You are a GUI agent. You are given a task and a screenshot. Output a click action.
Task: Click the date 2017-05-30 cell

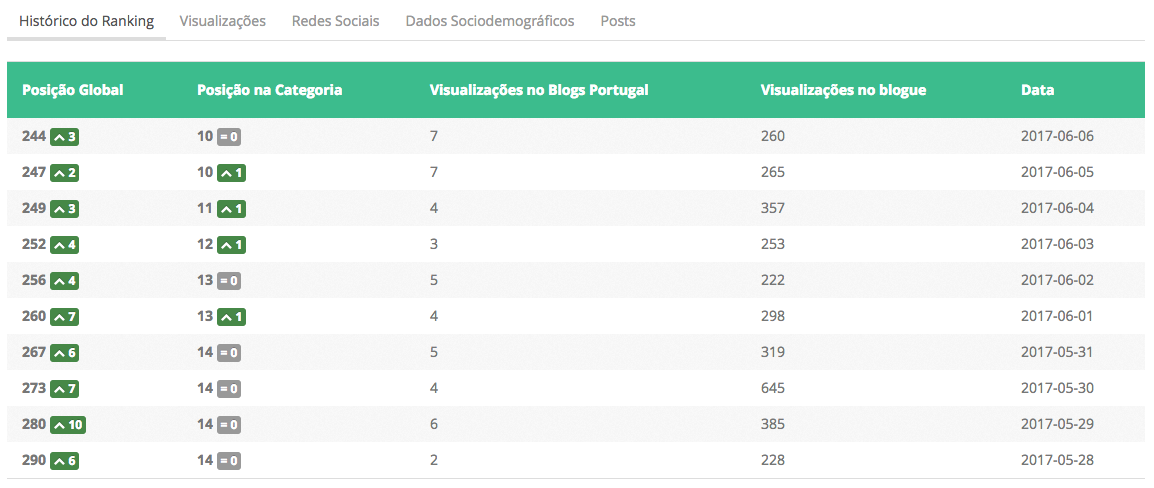point(1057,388)
